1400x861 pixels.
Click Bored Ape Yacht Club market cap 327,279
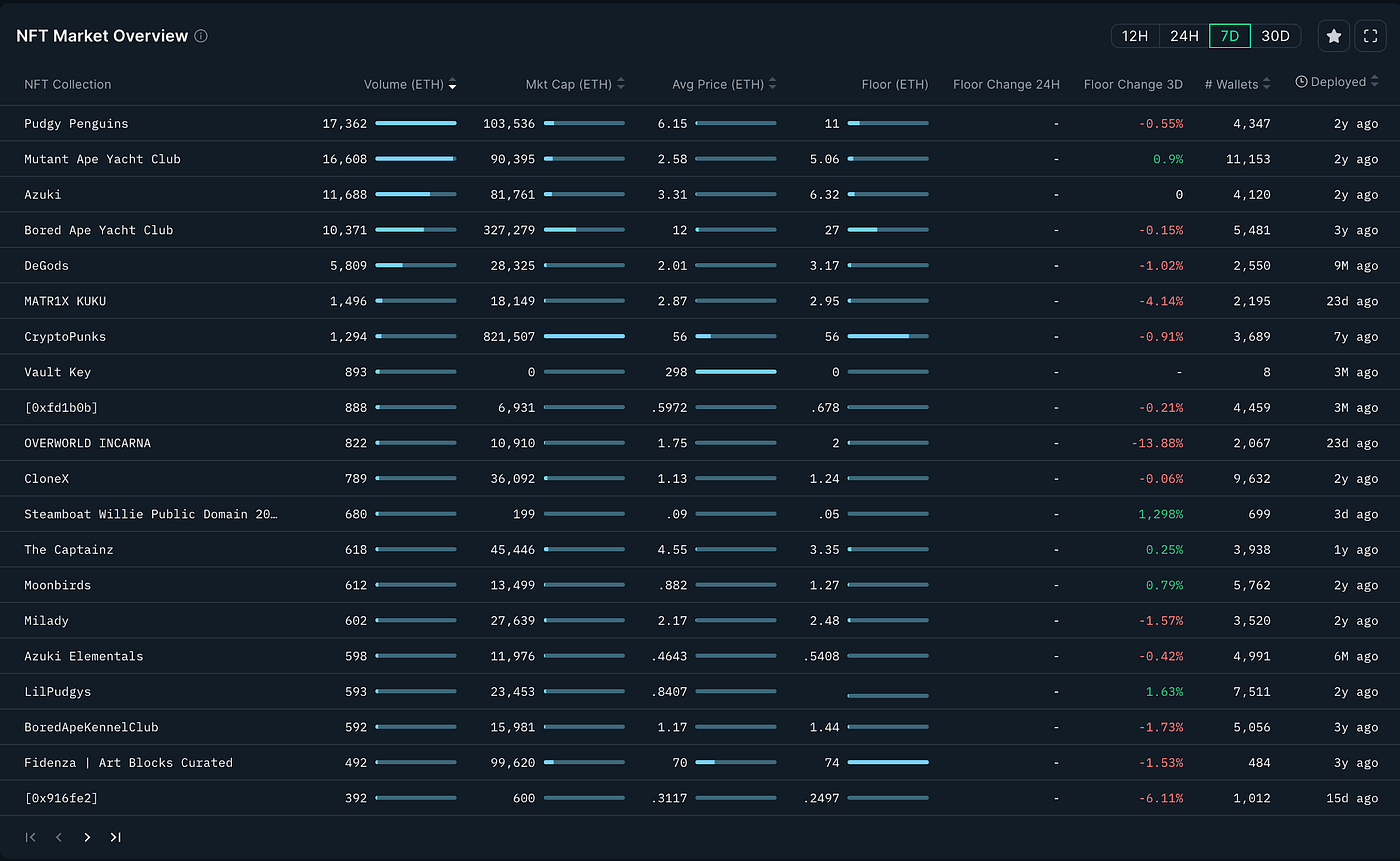click(508, 230)
